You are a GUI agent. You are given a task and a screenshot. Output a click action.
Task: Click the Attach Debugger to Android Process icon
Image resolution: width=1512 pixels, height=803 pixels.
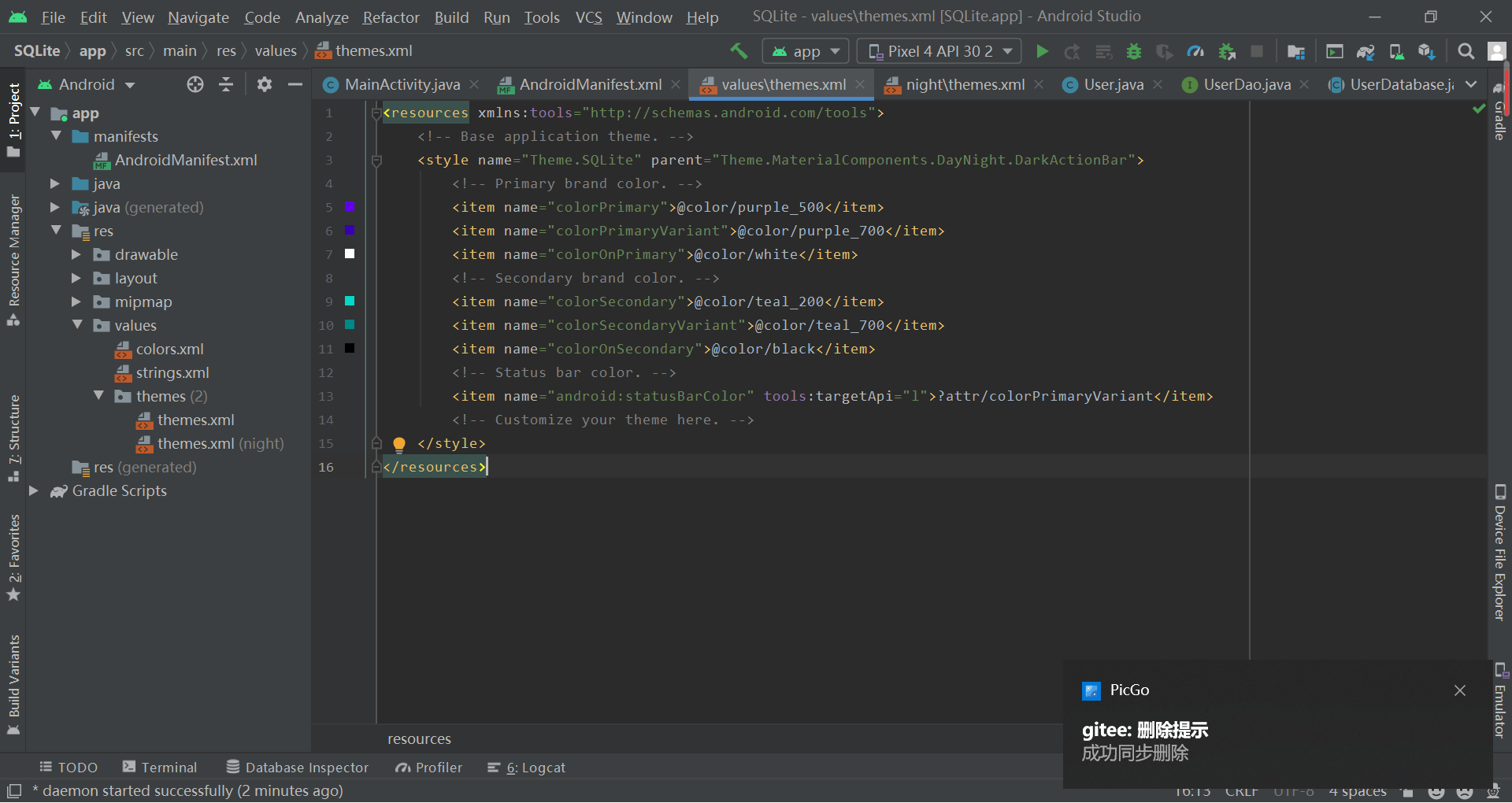pyautogui.click(x=1226, y=51)
